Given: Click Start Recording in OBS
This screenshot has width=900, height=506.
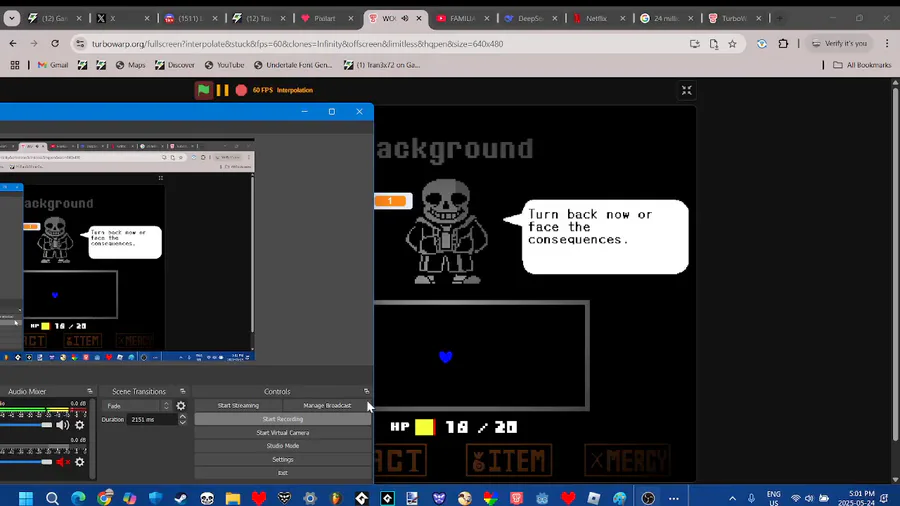Looking at the screenshot, I should [282, 419].
